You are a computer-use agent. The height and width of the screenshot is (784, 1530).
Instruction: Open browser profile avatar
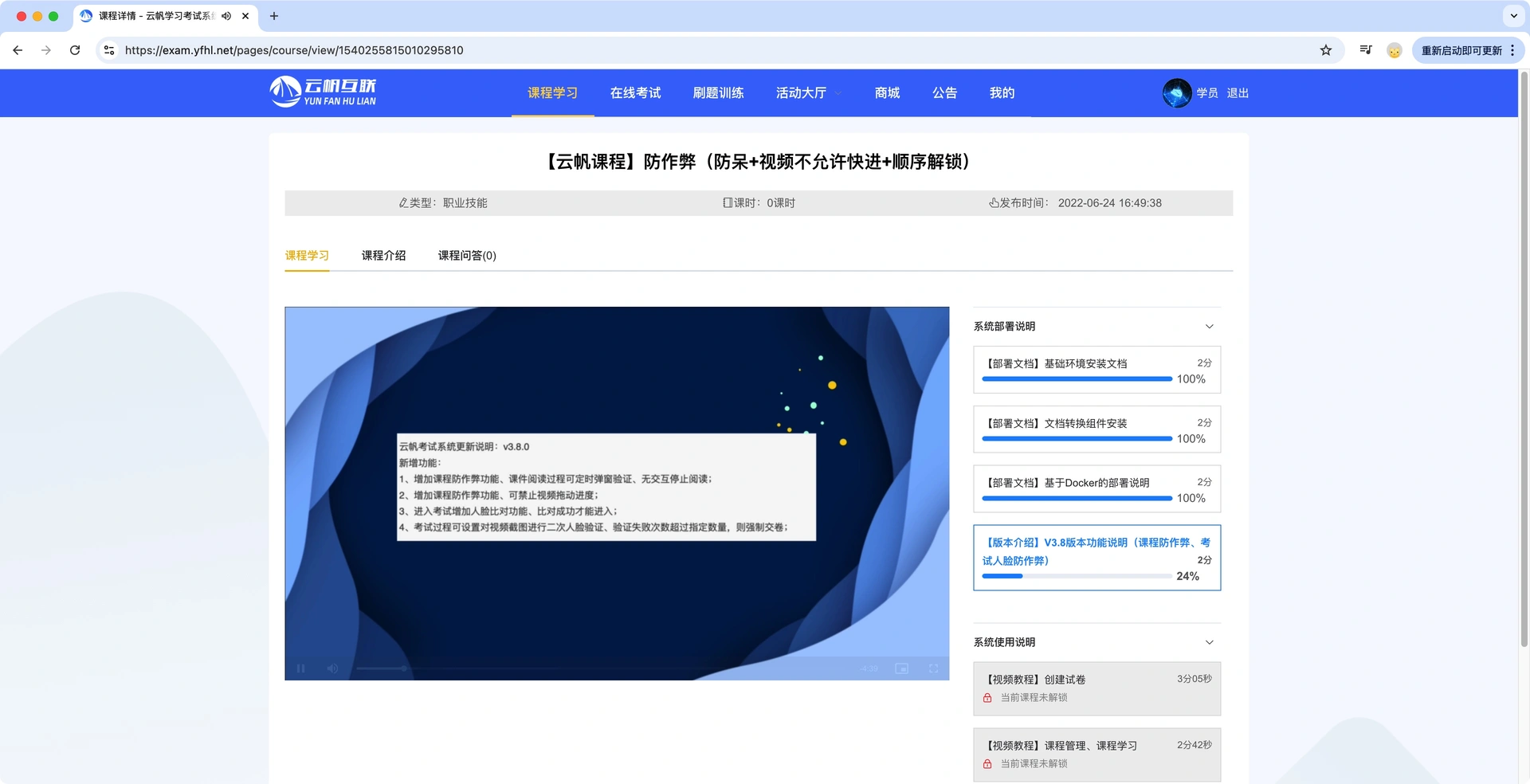pos(1395,50)
